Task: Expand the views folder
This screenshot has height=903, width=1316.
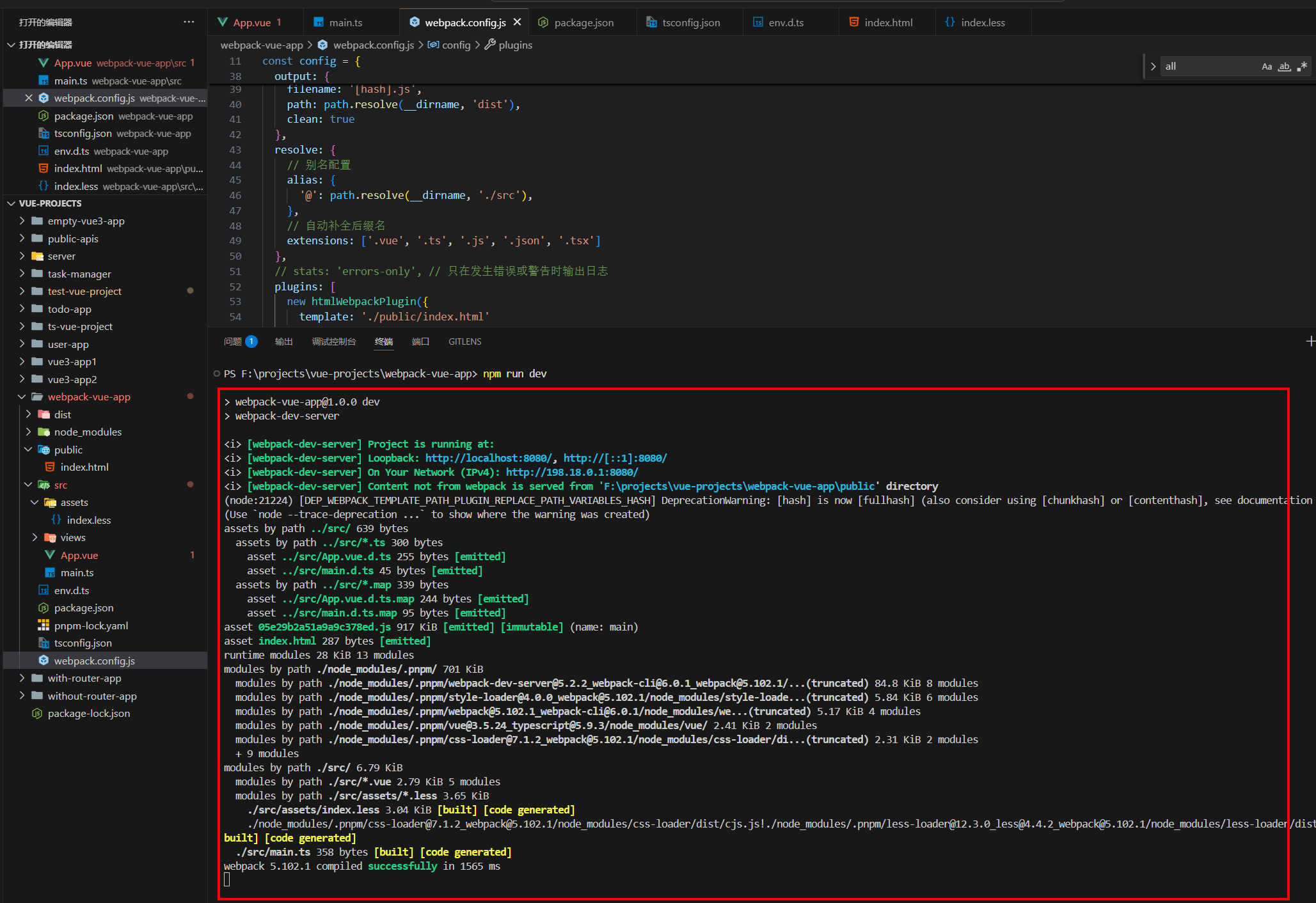Action: click(35, 538)
